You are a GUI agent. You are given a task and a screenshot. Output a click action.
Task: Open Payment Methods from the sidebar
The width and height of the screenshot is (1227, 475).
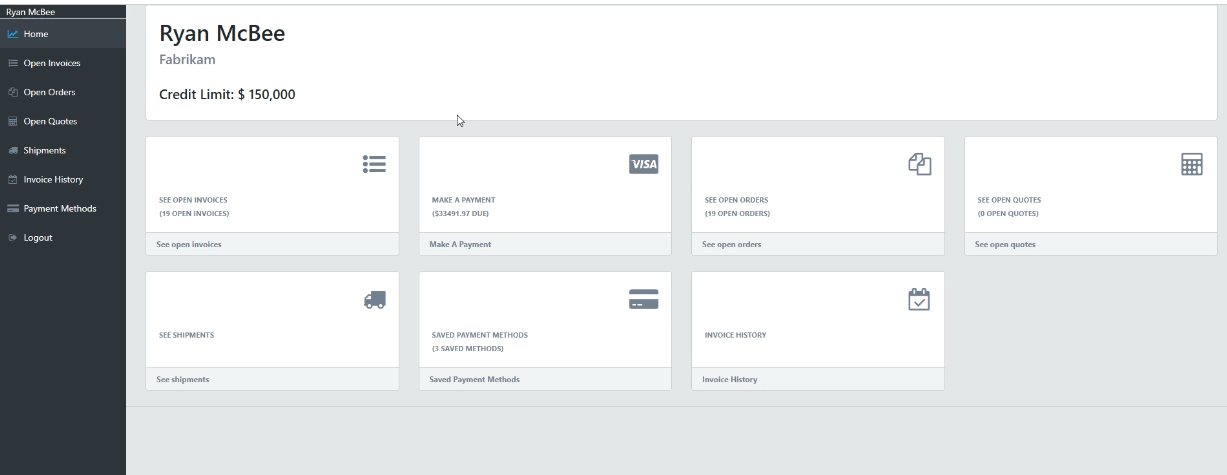pyautogui.click(x=63, y=209)
